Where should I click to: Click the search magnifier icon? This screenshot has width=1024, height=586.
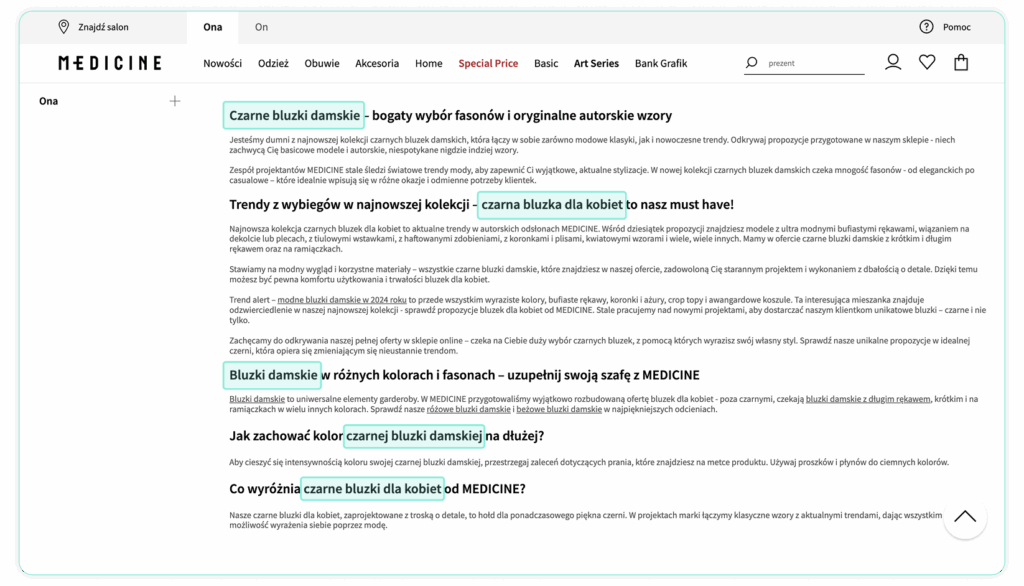[x=752, y=63]
